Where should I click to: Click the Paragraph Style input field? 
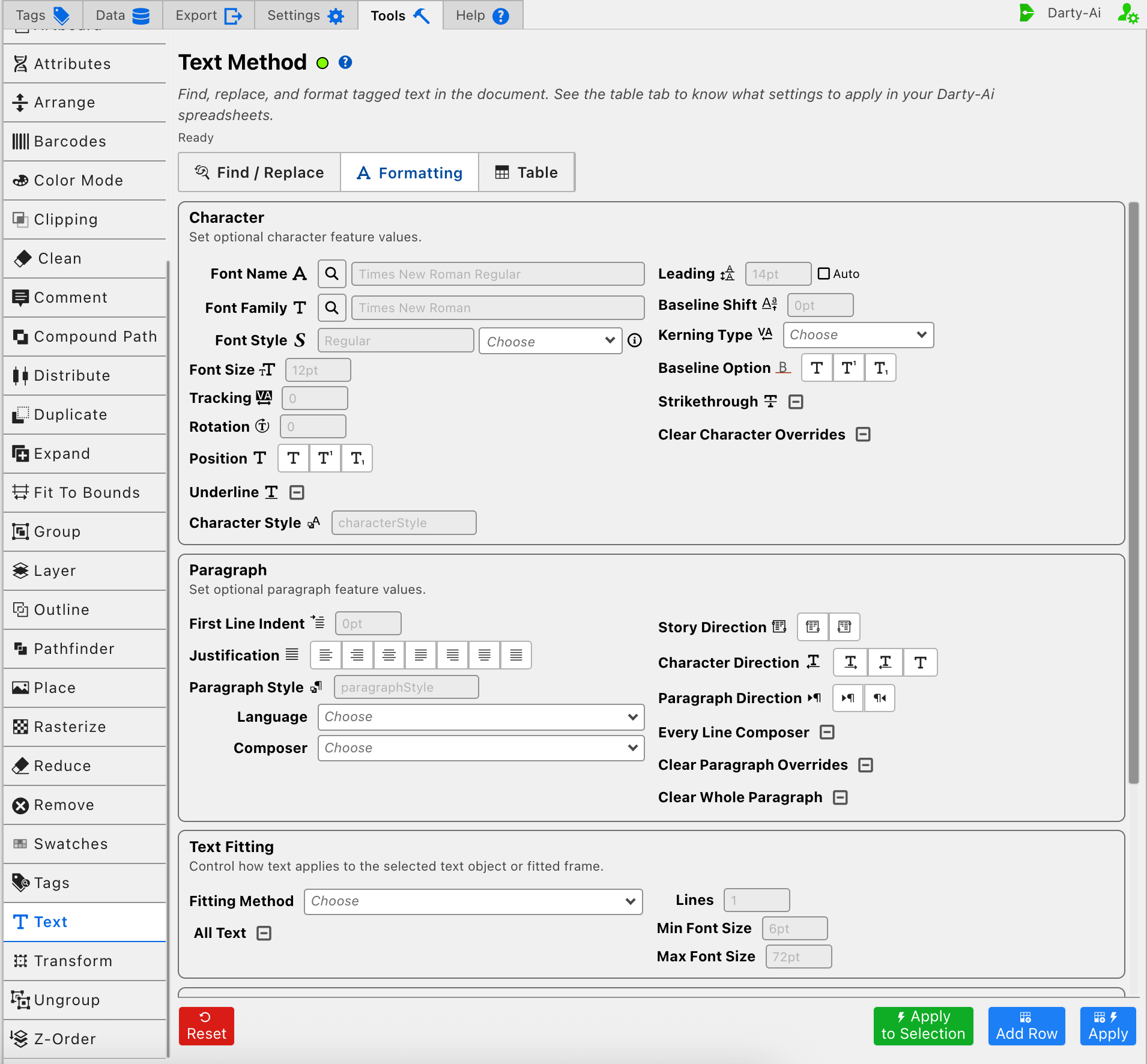click(407, 688)
